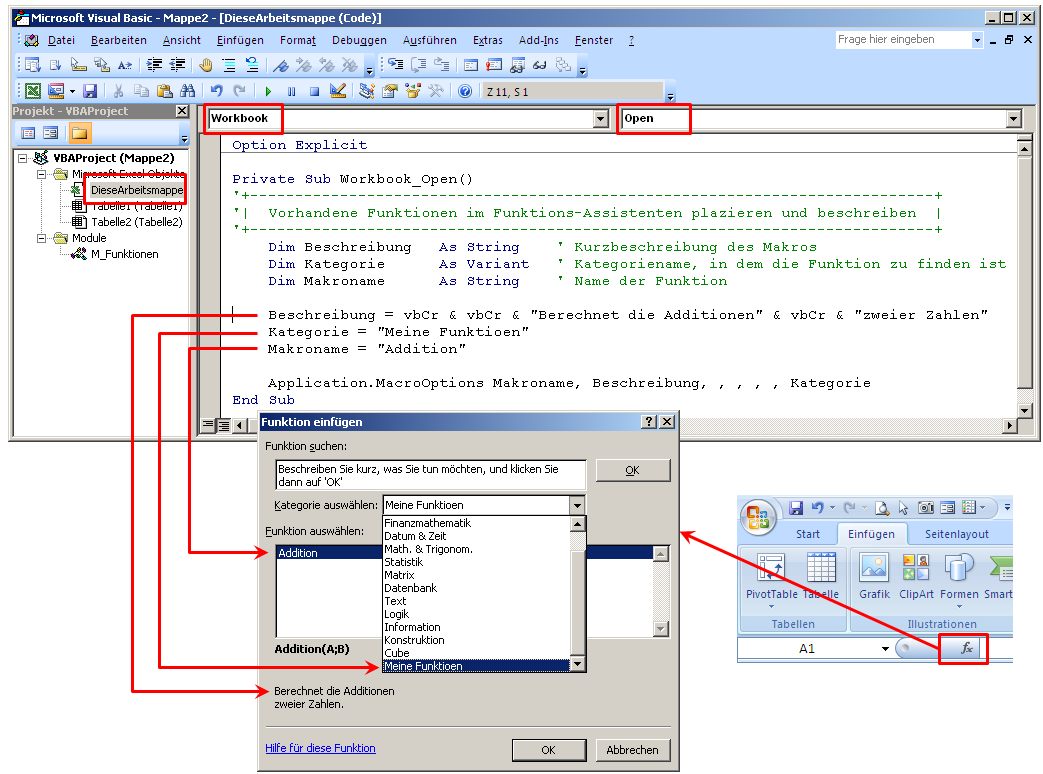Open the Toolbox hammer-and-wrench icon
Viewport: 1043px width, 774px height.
coord(436,91)
